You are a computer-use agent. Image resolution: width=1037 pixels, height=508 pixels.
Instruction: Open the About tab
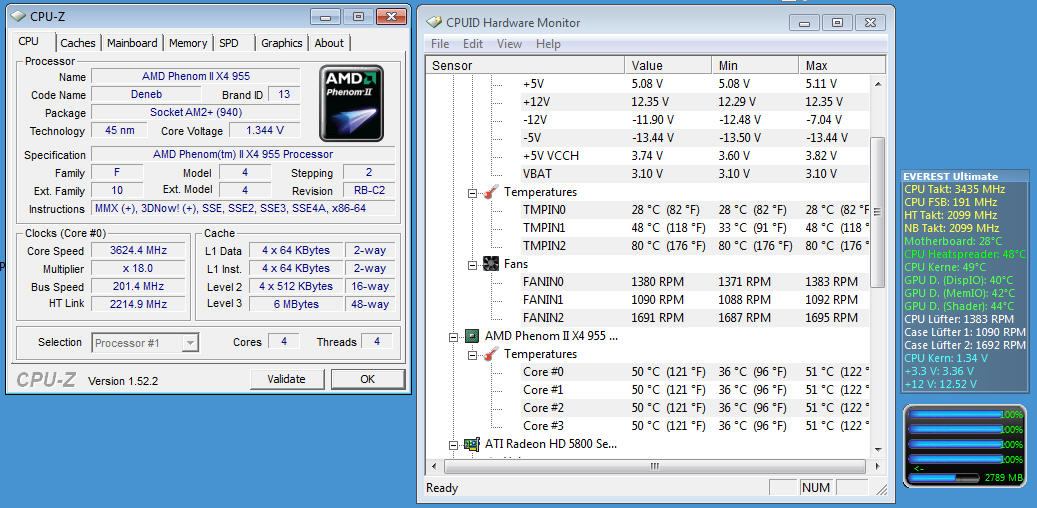tap(329, 43)
